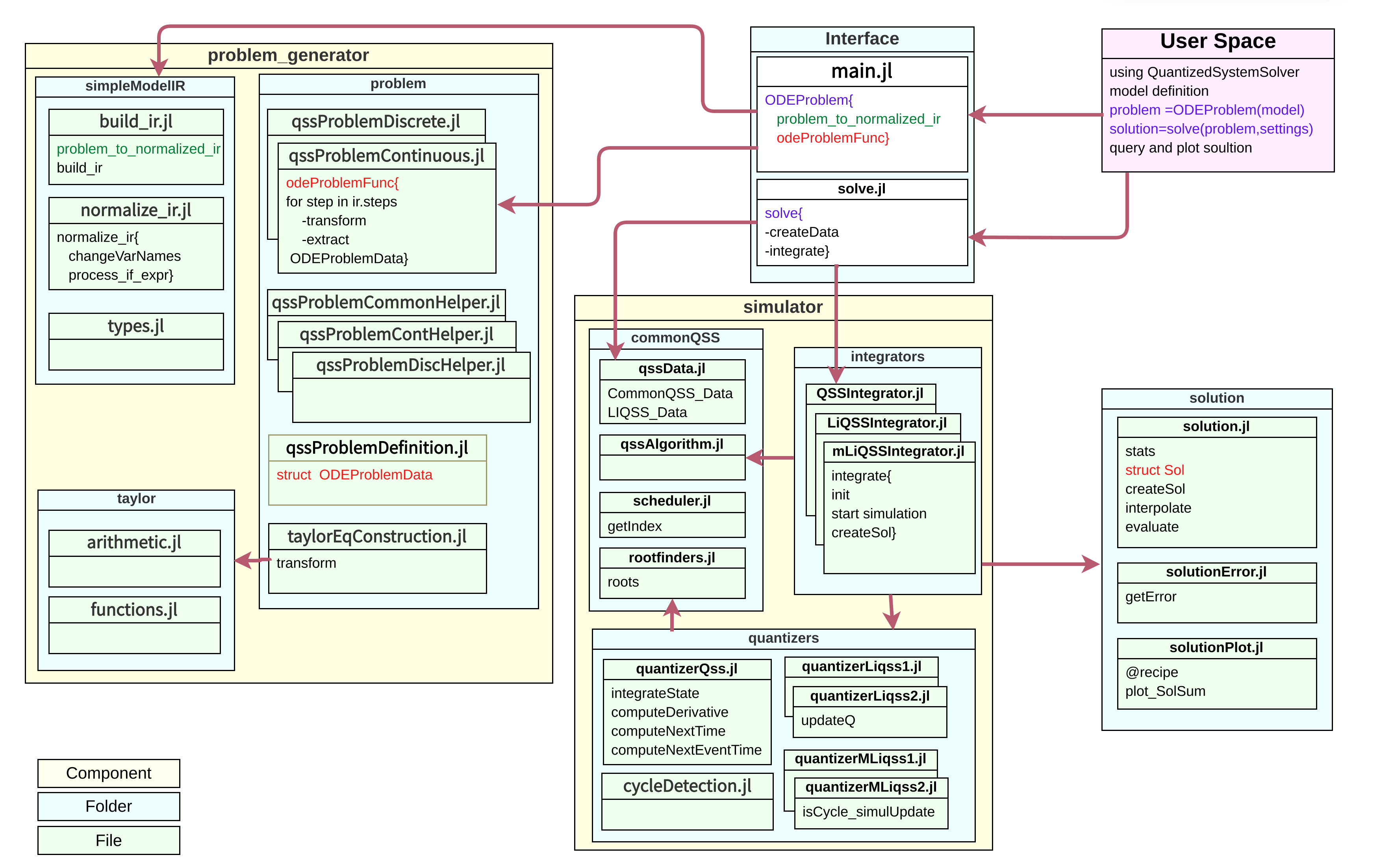Click the scheduler.jl header
Viewport: 1381px width, 868px height.
(x=672, y=501)
